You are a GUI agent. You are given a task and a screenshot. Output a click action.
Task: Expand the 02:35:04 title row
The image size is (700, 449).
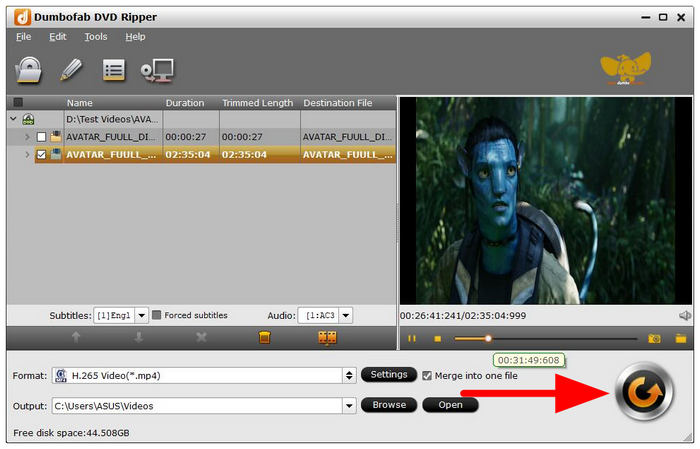[x=27, y=154]
